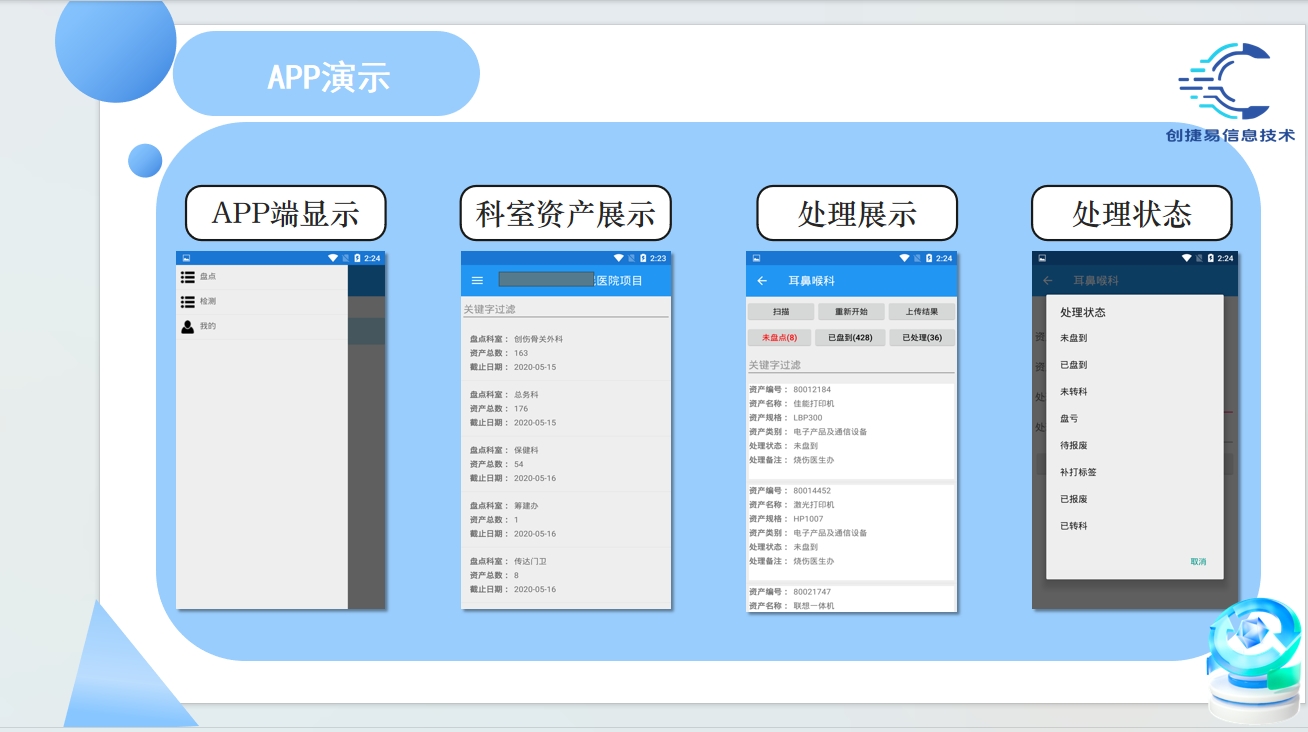Click the crystal browser icon at bottom right
Screen dimensions: 1308x732
click(1252, 660)
